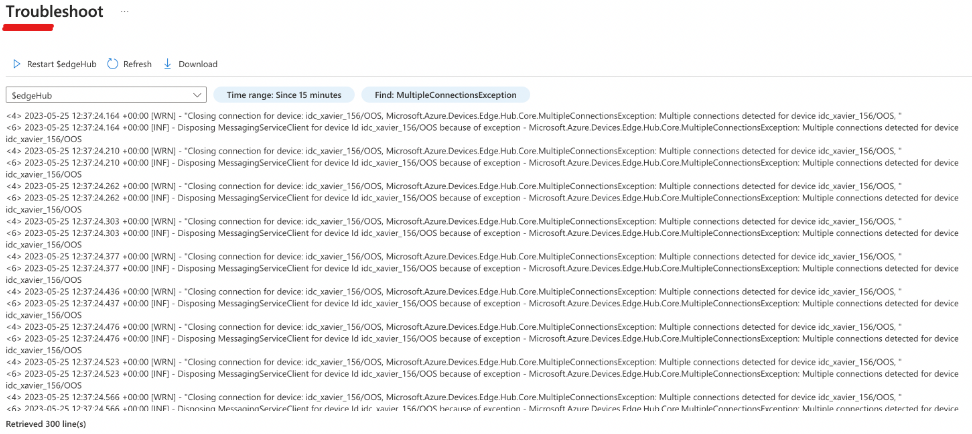Viewport: 972px width, 434px height.
Task: Select the 12:37:24.437 INF log line
Action: point(482,308)
